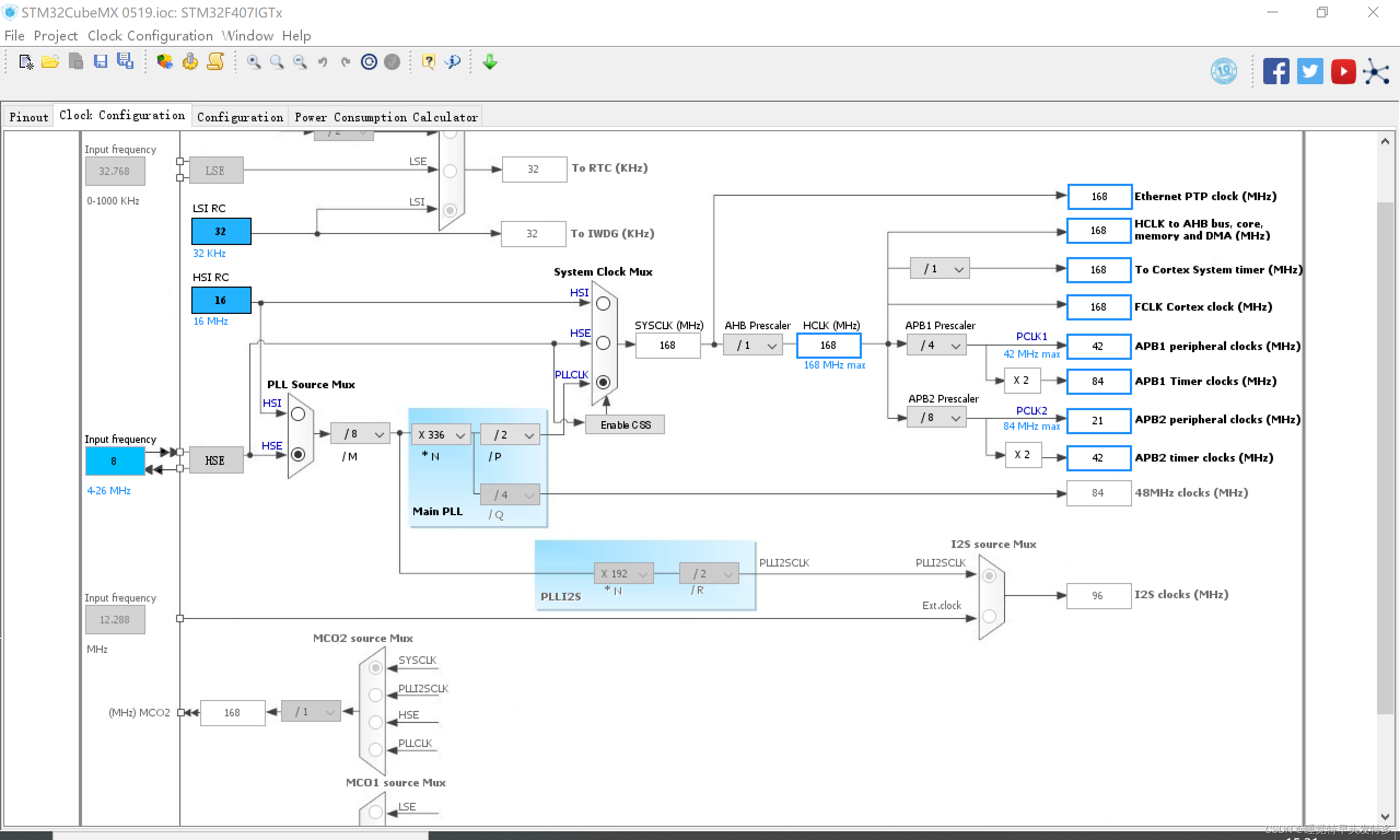Open help documentation via question mark icon
Screen dimensions: 1400x840
pyautogui.click(x=428, y=62)
